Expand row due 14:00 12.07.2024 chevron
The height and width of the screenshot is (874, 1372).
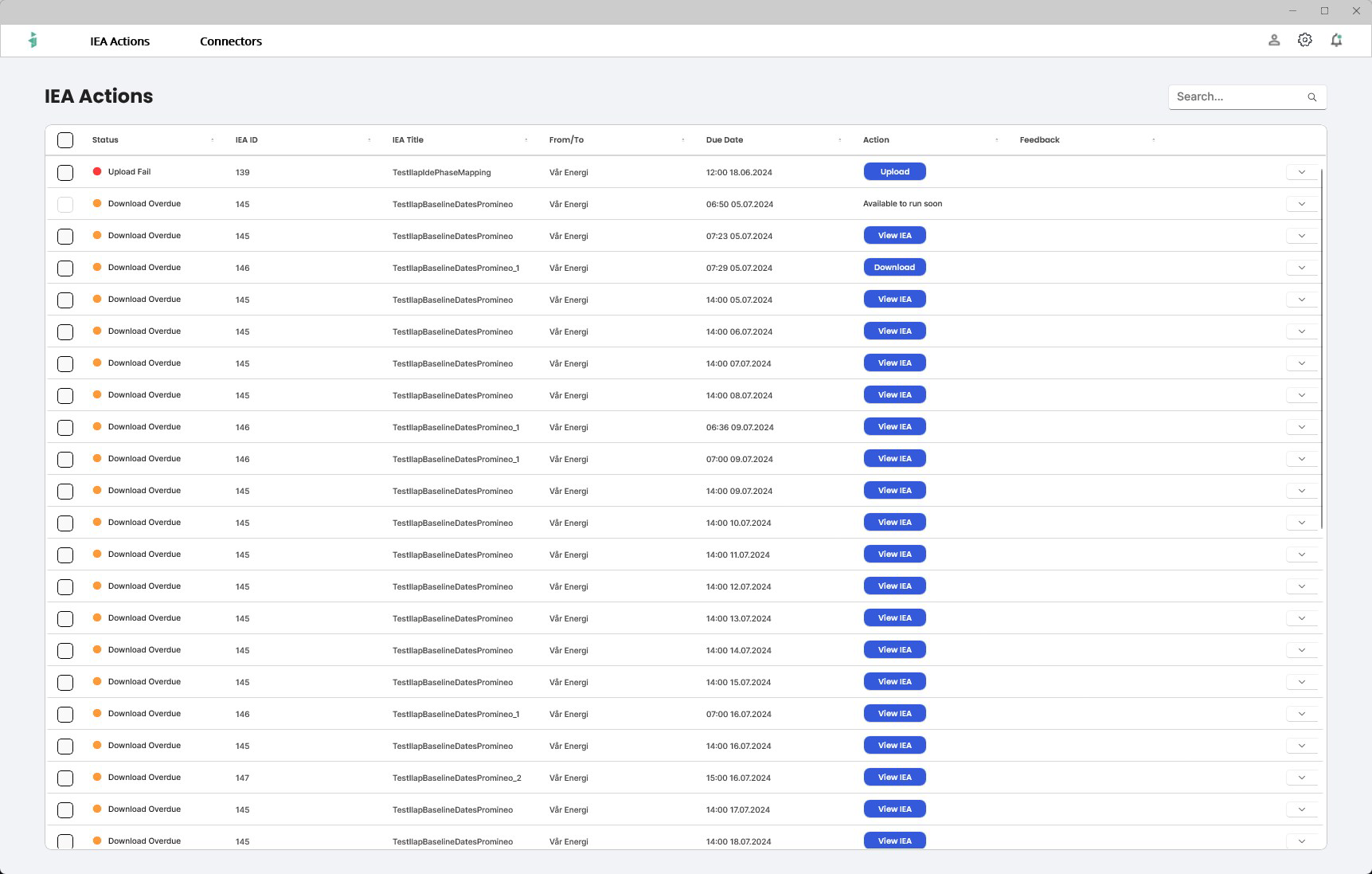(1302, 586)
